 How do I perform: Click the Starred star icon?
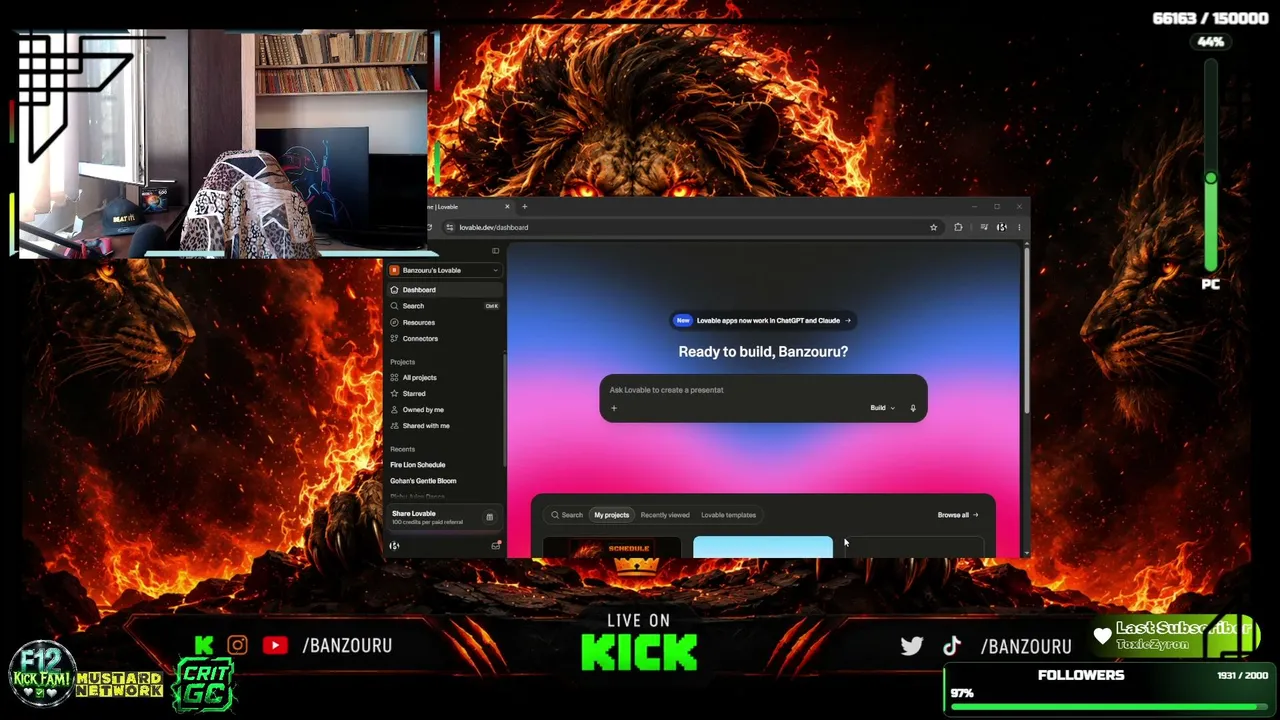(x=394, y=394)
